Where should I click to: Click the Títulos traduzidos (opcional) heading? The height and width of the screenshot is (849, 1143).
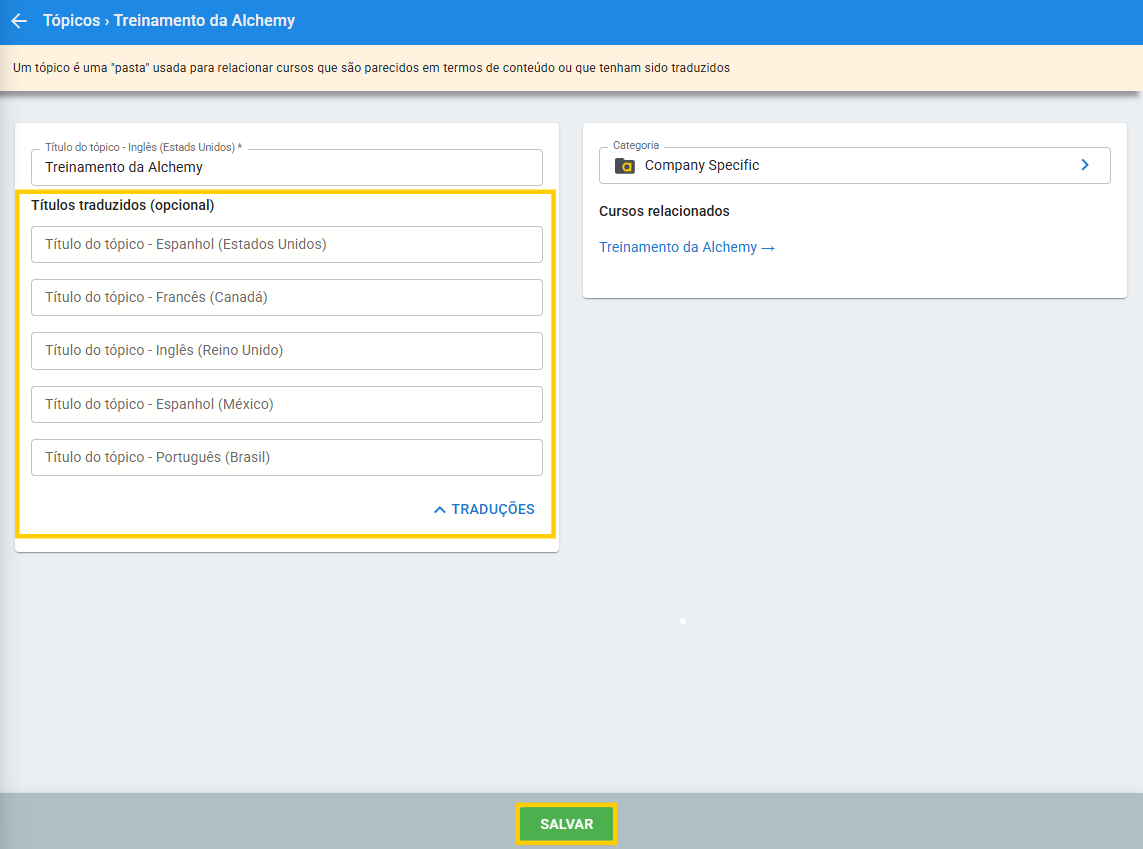pos(123,206)
